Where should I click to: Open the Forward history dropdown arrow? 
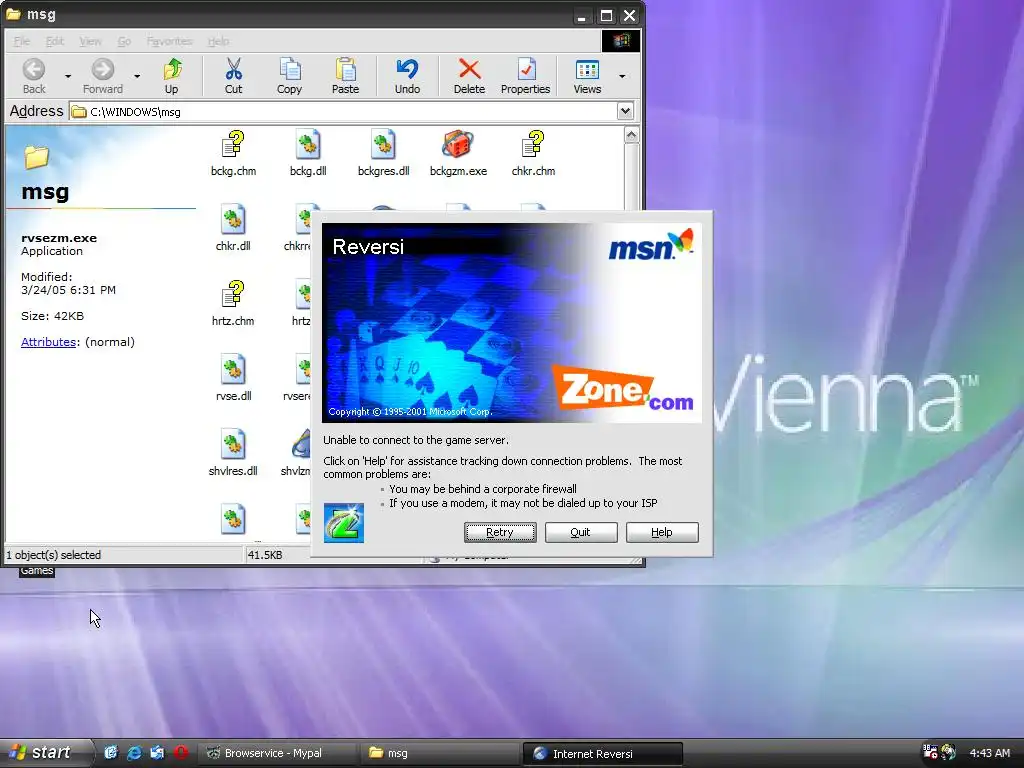pos(137,76)
